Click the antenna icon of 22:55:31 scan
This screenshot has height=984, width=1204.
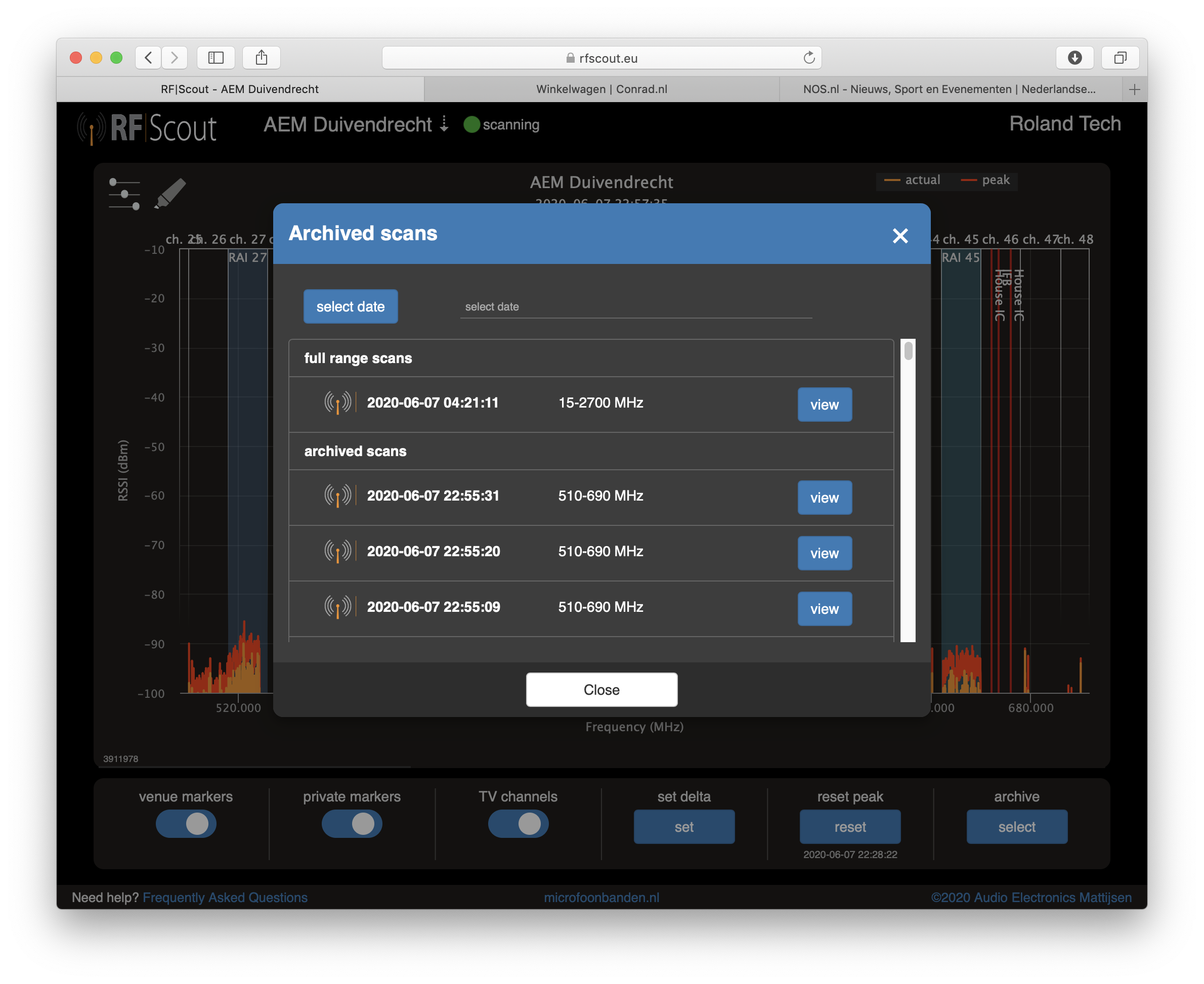[337, 496]
